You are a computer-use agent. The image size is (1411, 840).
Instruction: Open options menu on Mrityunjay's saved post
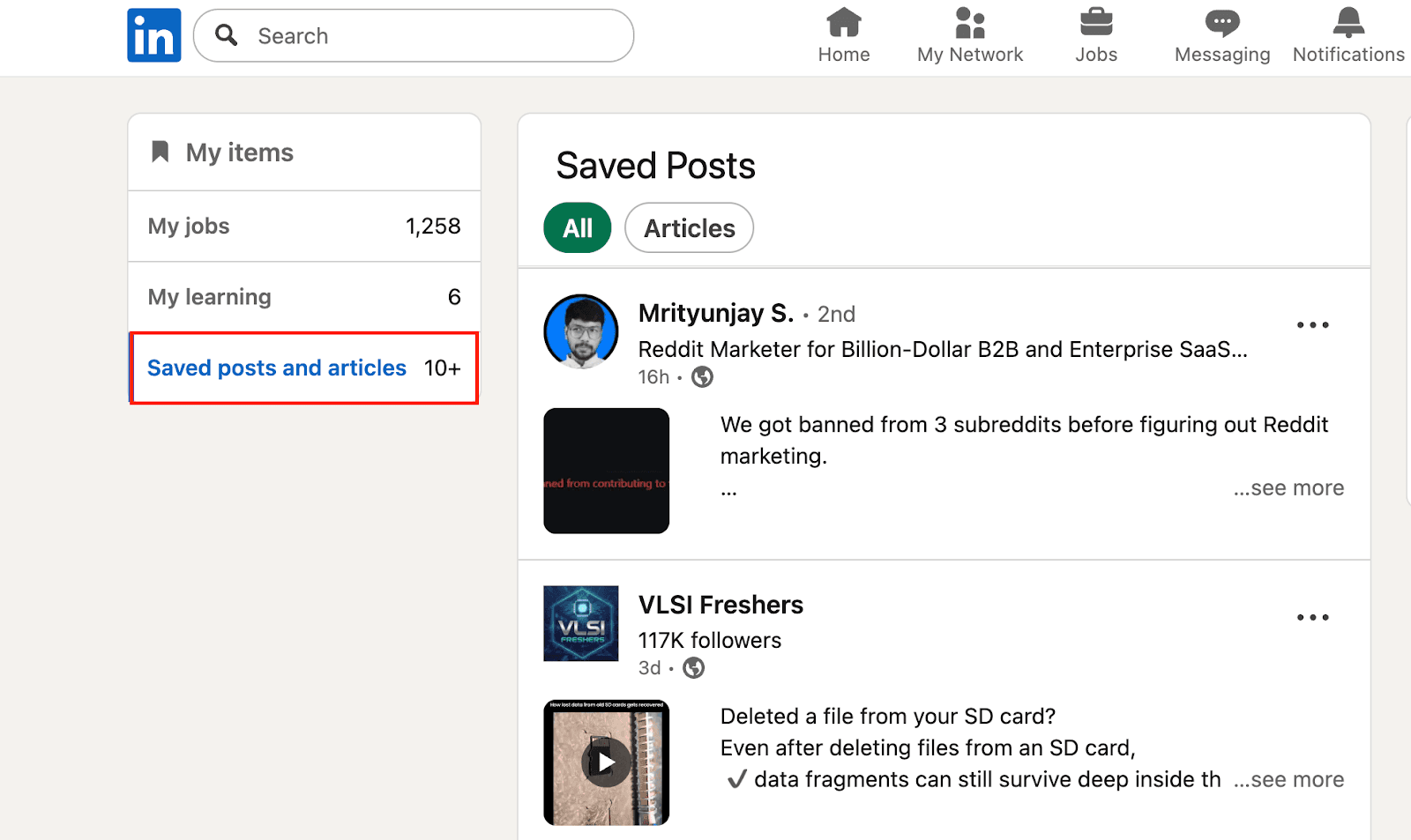(x=1312, y=324)
